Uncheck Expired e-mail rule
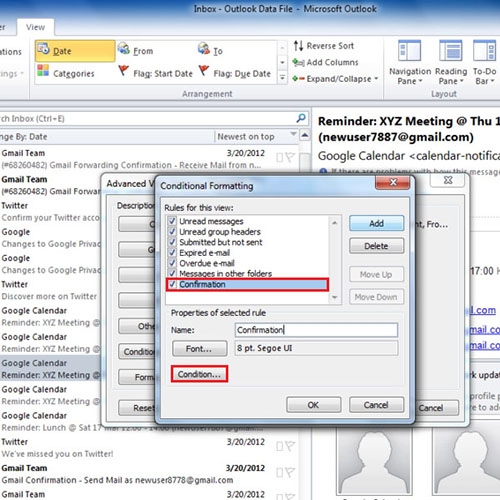 click(x=172, y=253)
